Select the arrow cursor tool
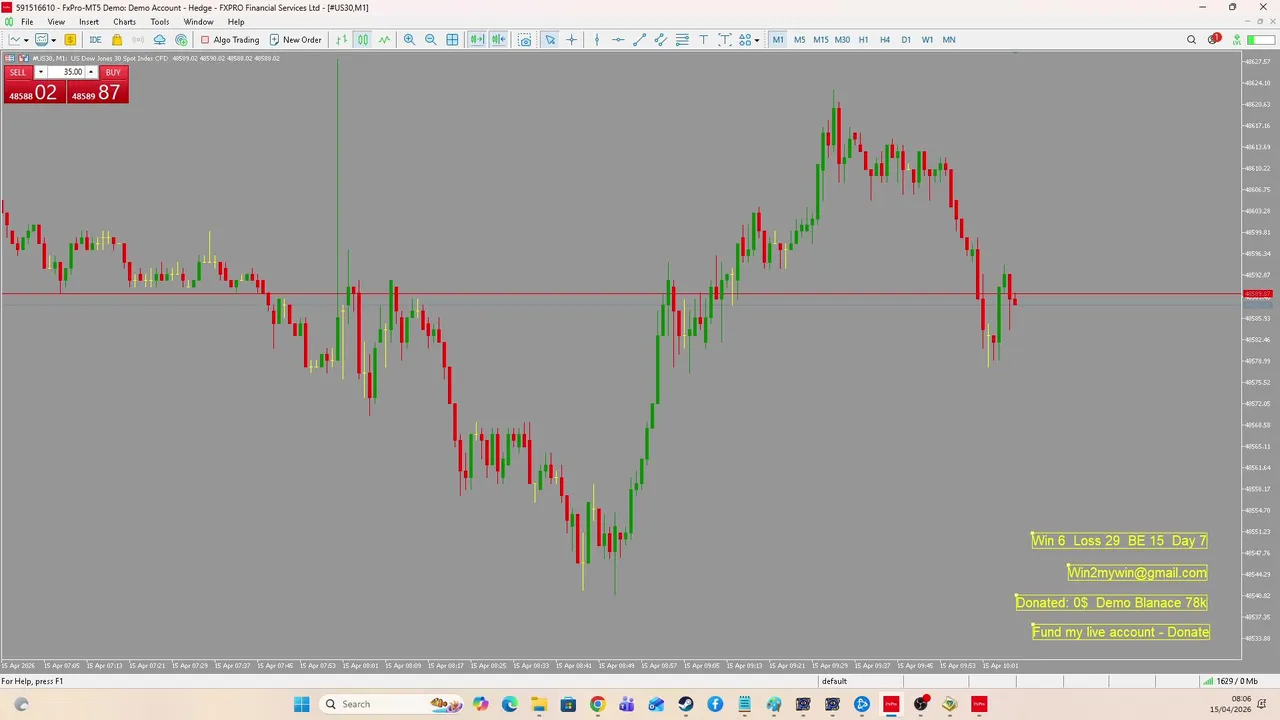 [x=550, y=40]
